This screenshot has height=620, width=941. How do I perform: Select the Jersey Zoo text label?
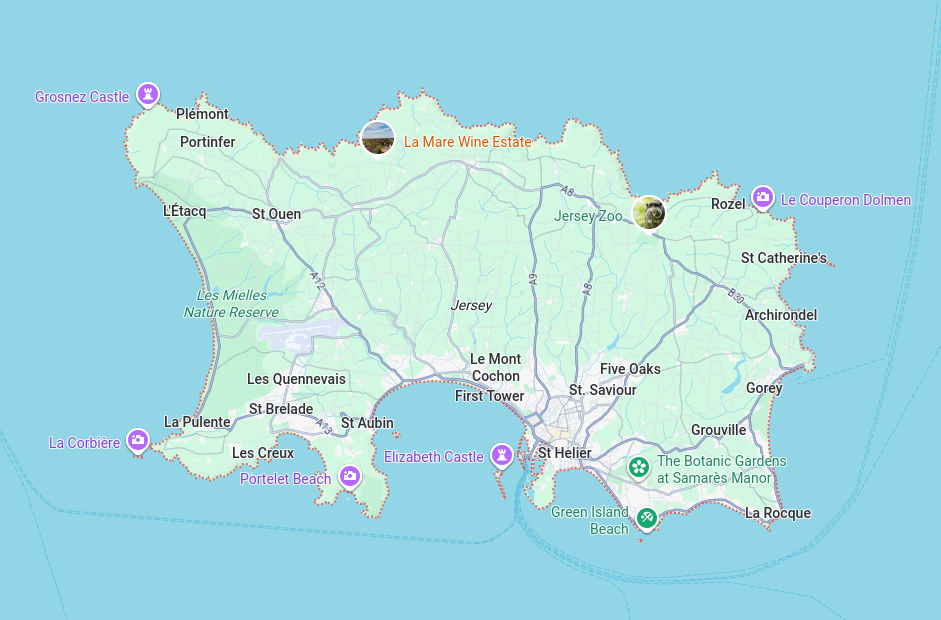(588, 216)
